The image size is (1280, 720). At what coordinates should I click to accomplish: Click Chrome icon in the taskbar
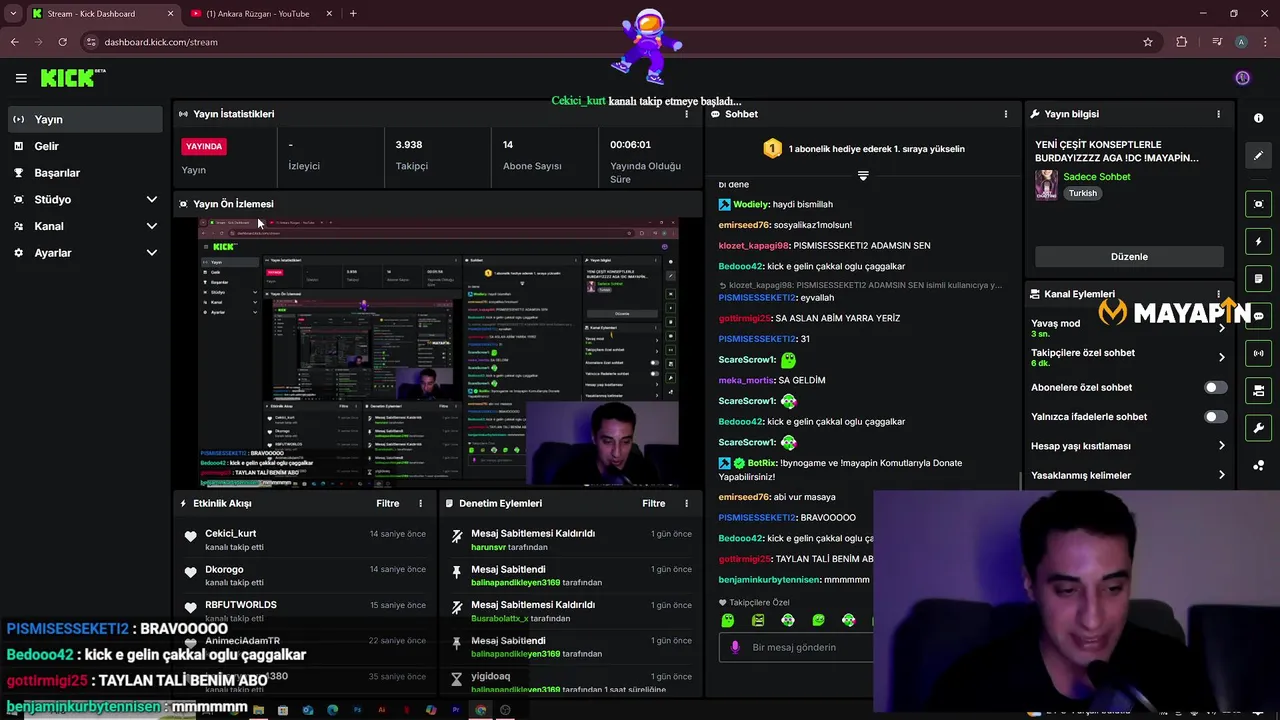(481, 710)
